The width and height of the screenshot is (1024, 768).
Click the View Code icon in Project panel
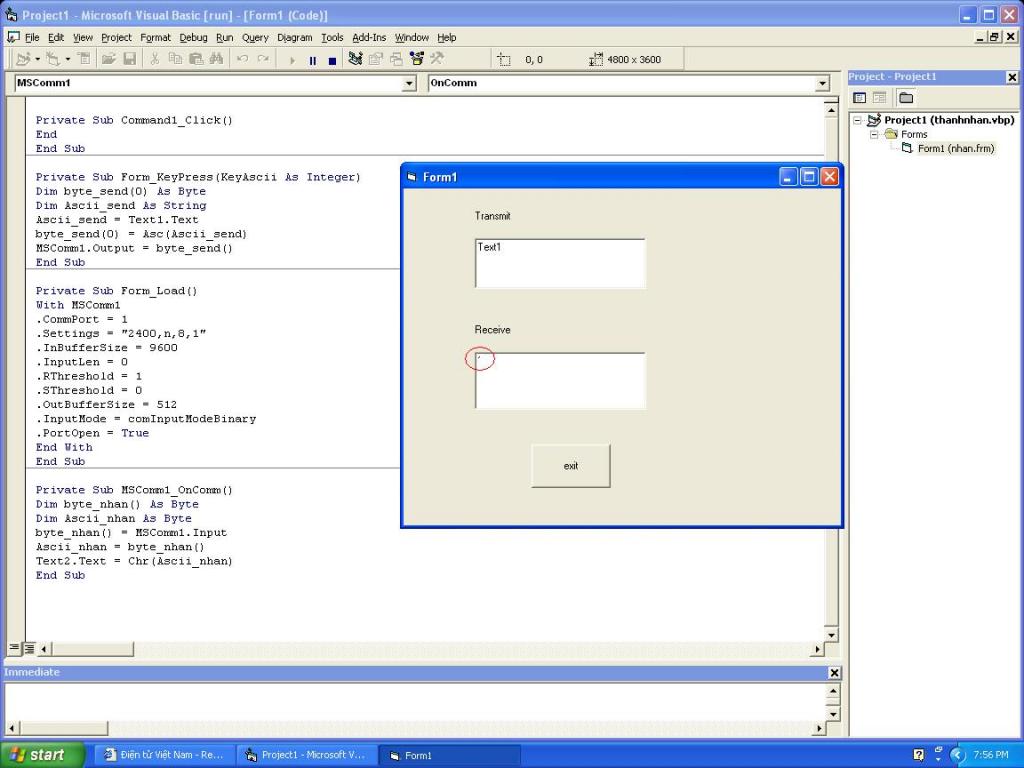coord(859,98)
